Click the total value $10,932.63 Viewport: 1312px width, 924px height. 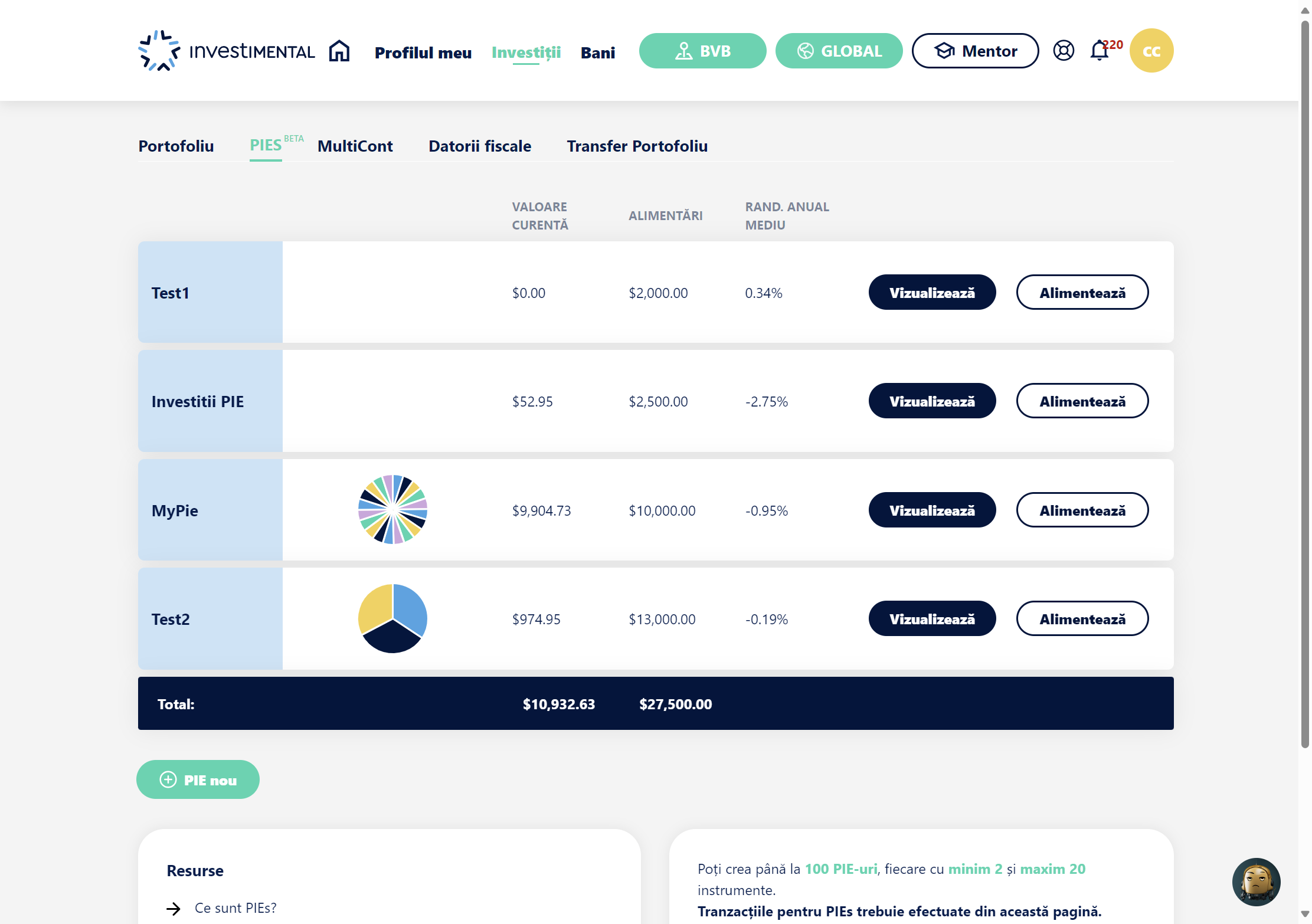(559, 704)
